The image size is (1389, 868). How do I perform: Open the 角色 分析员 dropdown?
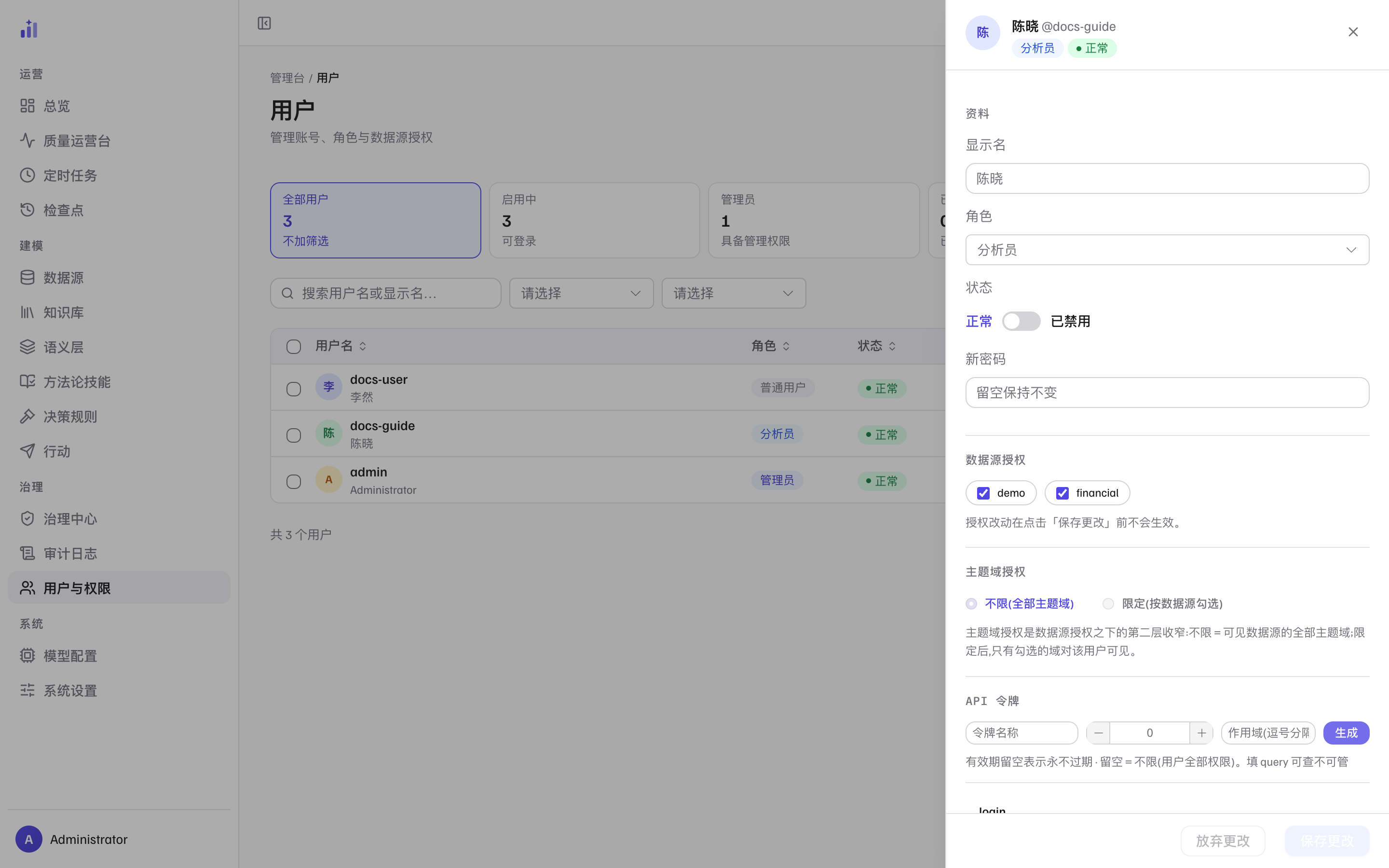tap(1167, 250)
